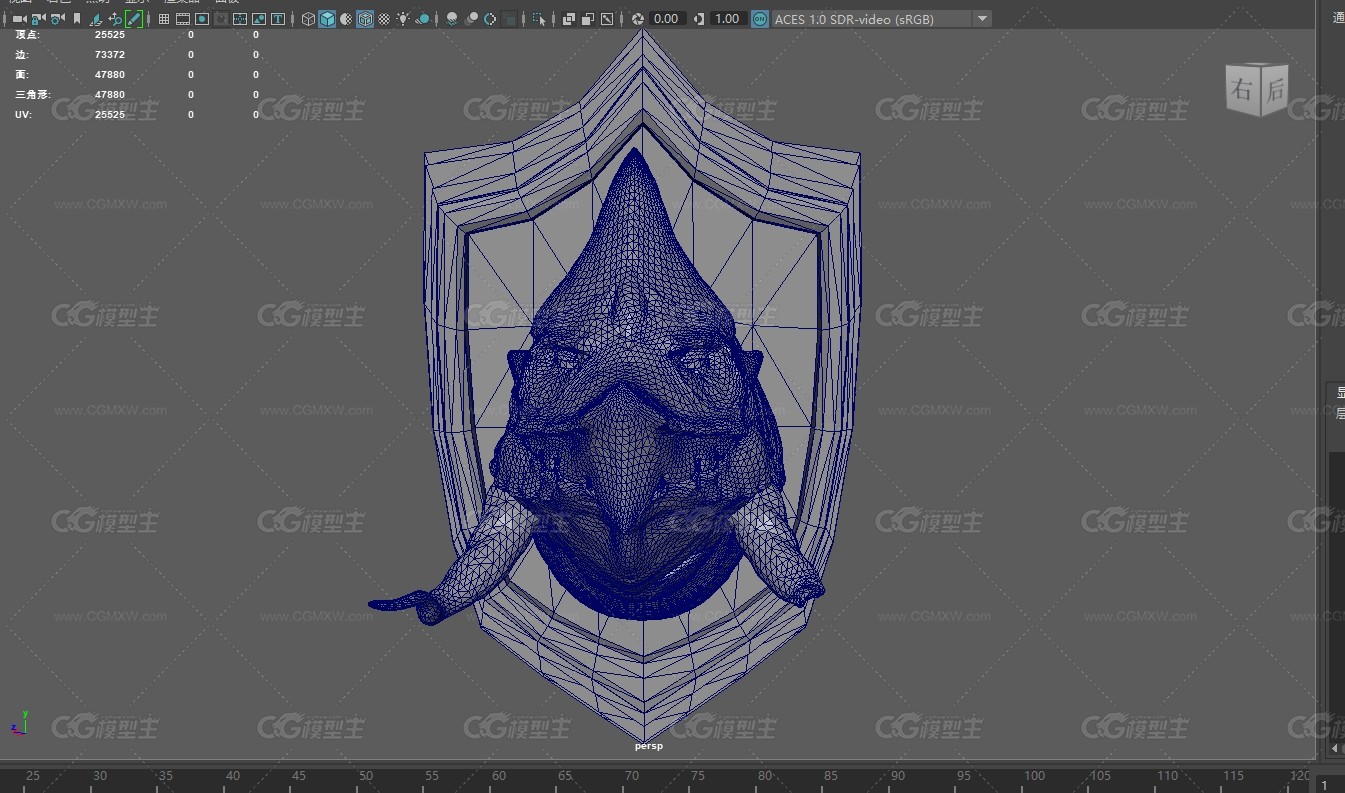
Task: Open the Camera Attributes icon
Action: tap(57, 19)
